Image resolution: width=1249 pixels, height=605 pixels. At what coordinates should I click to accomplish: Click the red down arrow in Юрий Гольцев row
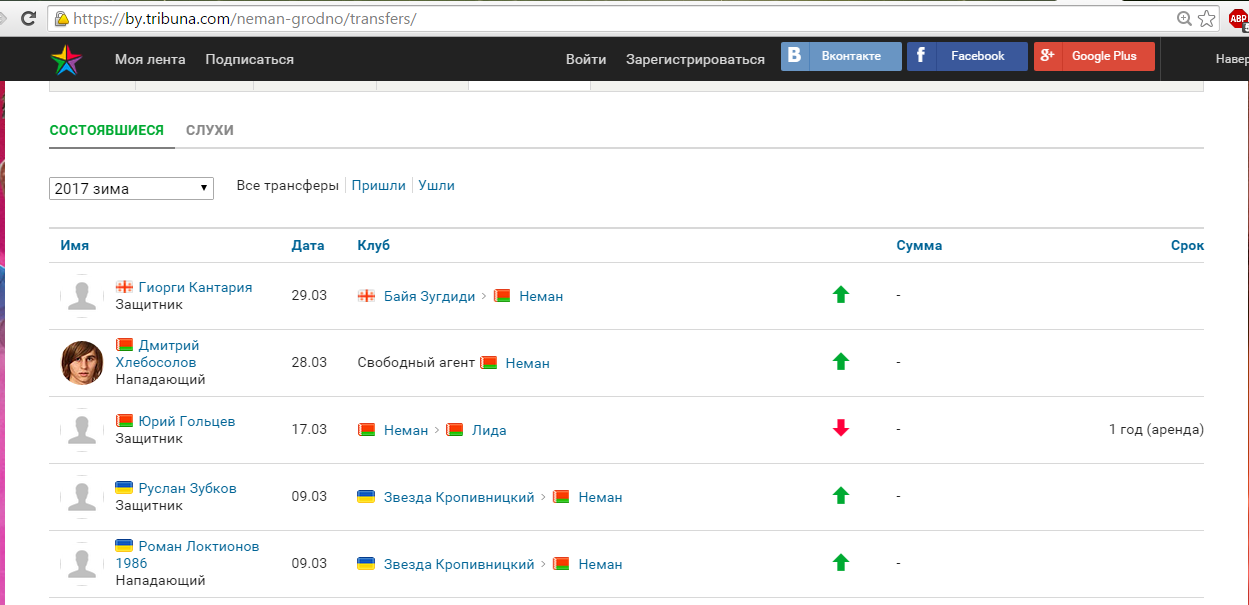(x=841, y=429)
